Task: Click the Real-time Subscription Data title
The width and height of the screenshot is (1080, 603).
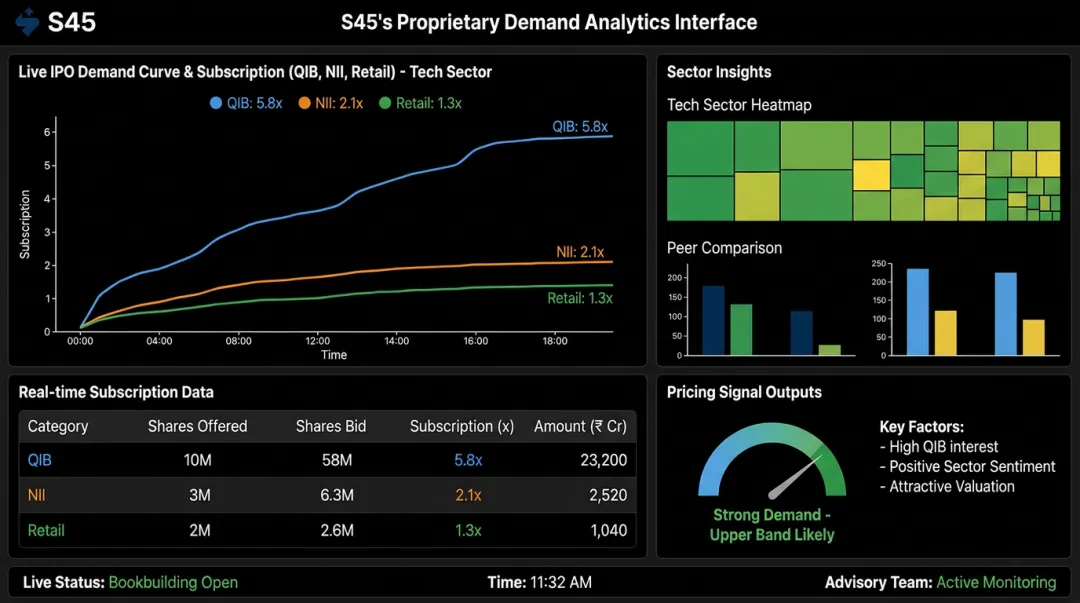Action: tap(116, 393)
